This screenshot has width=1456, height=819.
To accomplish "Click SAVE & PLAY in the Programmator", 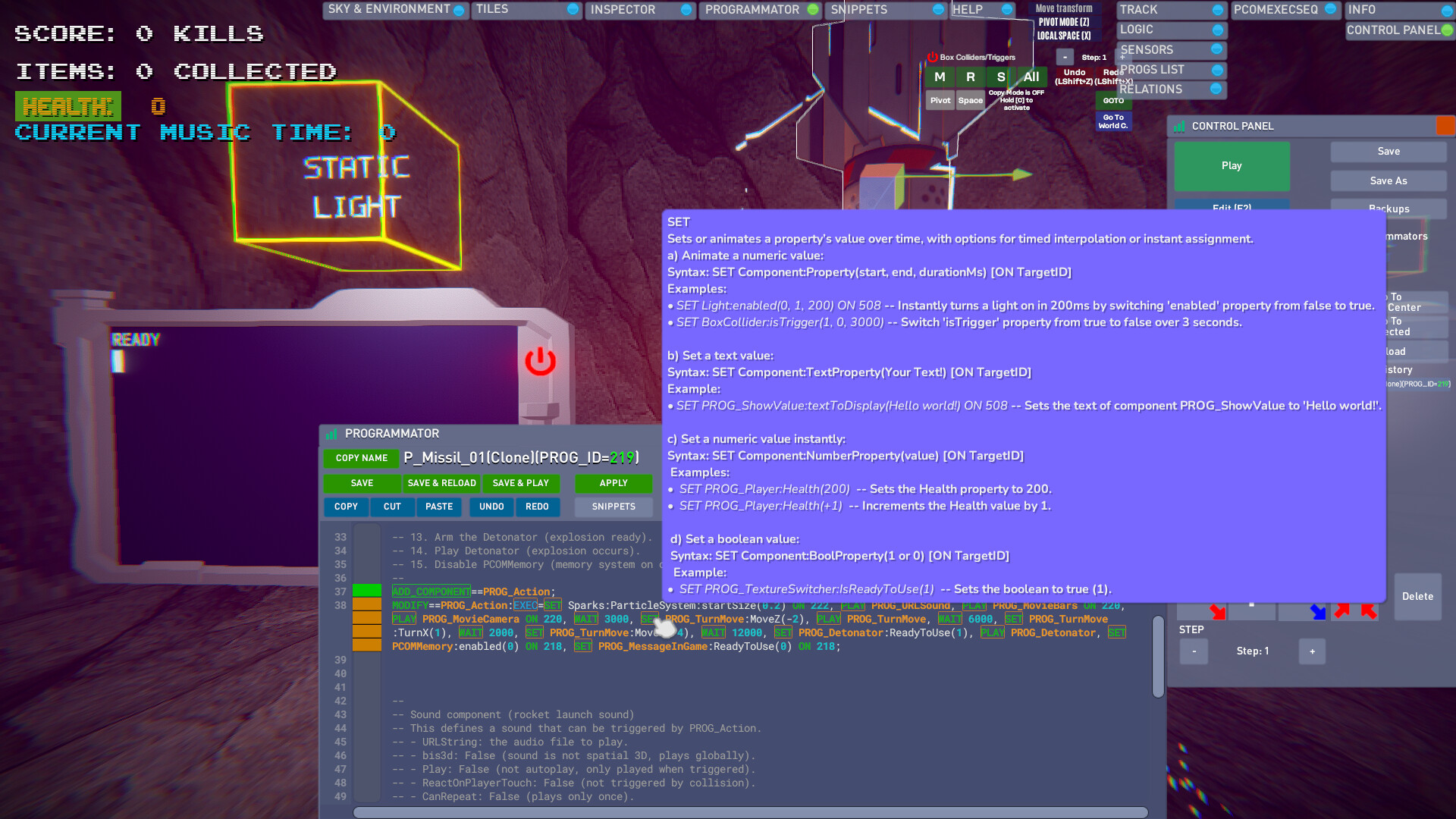I will point(520,483).
